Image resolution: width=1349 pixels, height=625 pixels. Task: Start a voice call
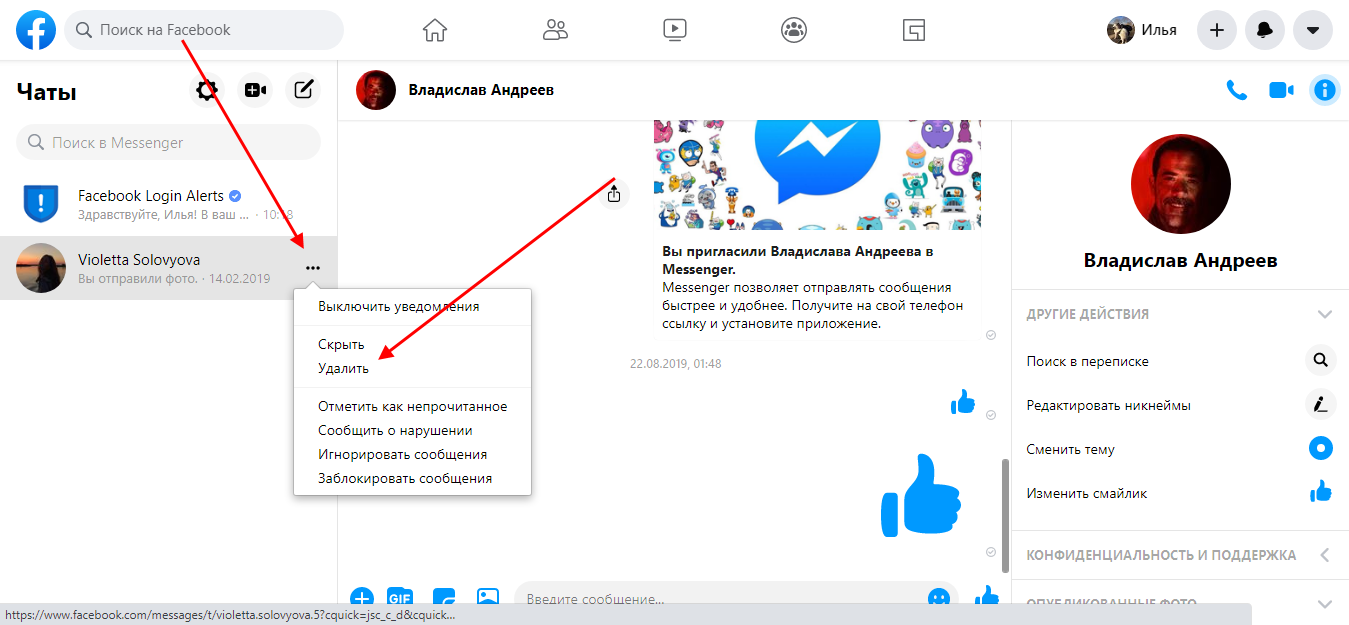[1237, 90]
